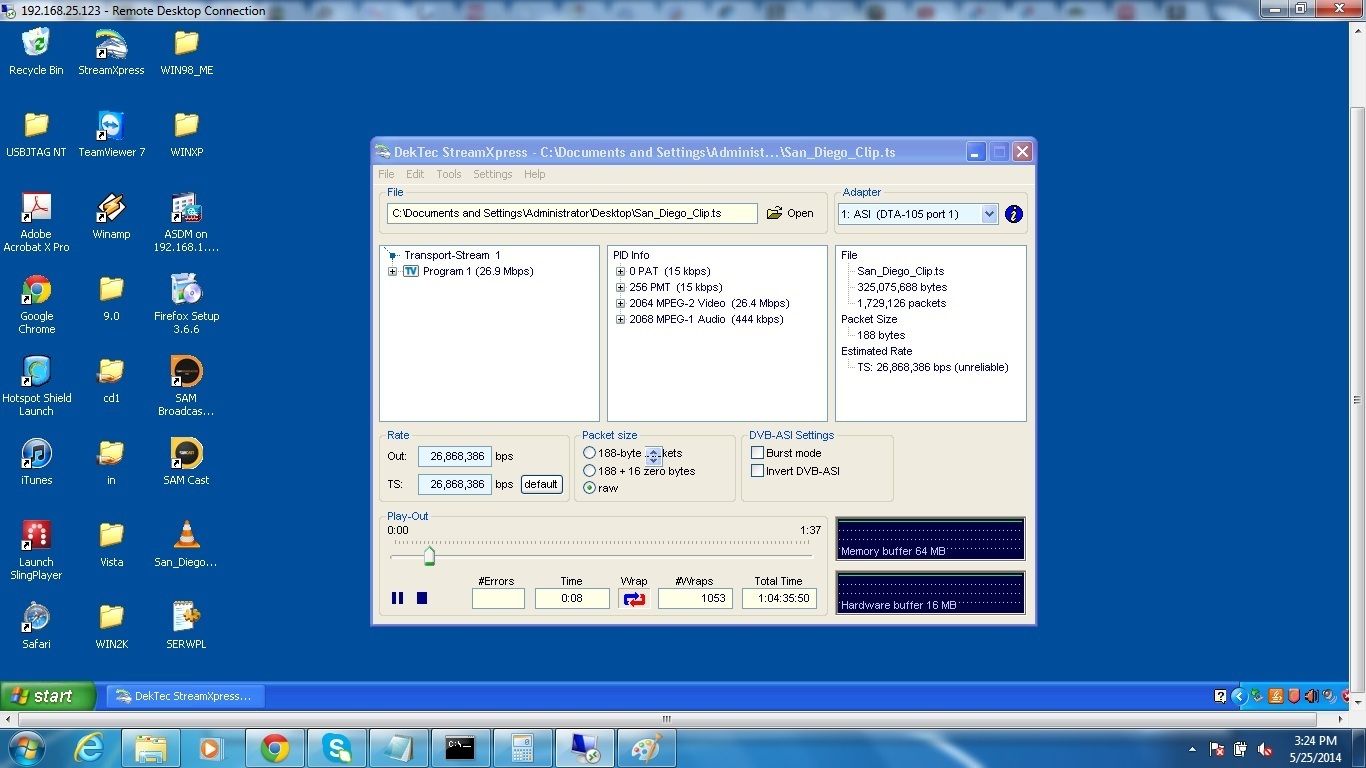Image resolution: width=1366 pixels, height=768 pixels.
Task: Open the Tools menu
Action: tap(448, 174)
